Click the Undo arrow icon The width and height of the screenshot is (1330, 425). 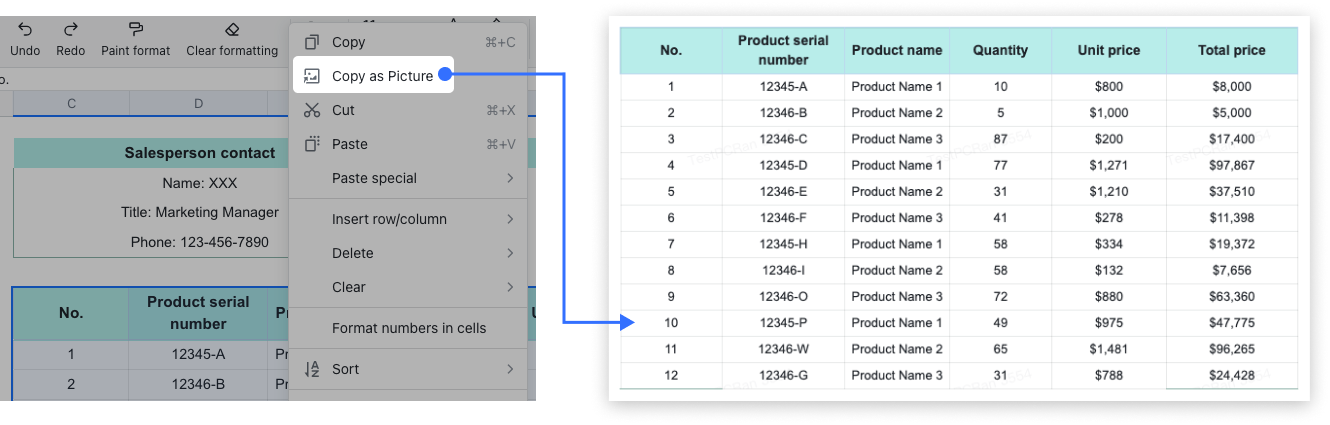click(x=25, y=30)
